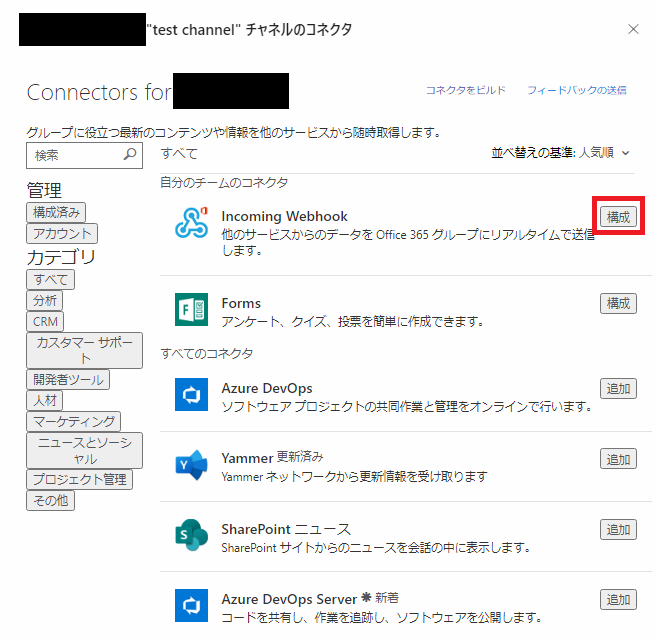Filter by カスタマー サポート category
Viewport: 656px width, 640px height.
pyautogui.click(x=85, y=351)
